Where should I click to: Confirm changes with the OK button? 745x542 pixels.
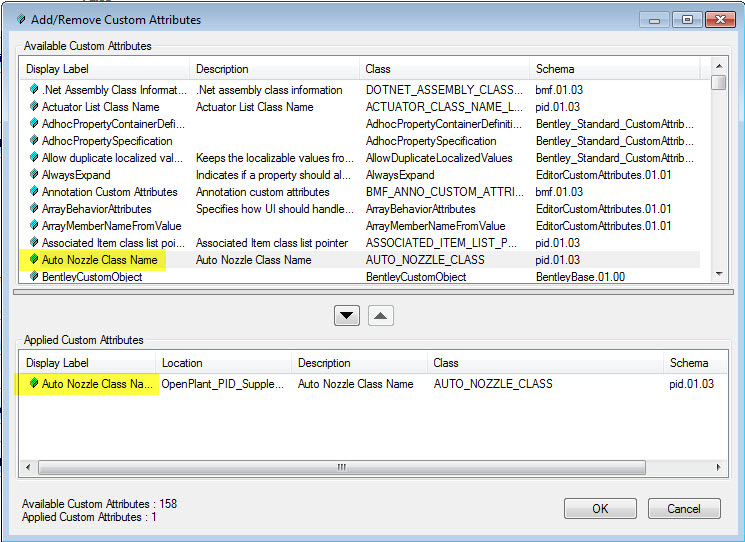600,509
